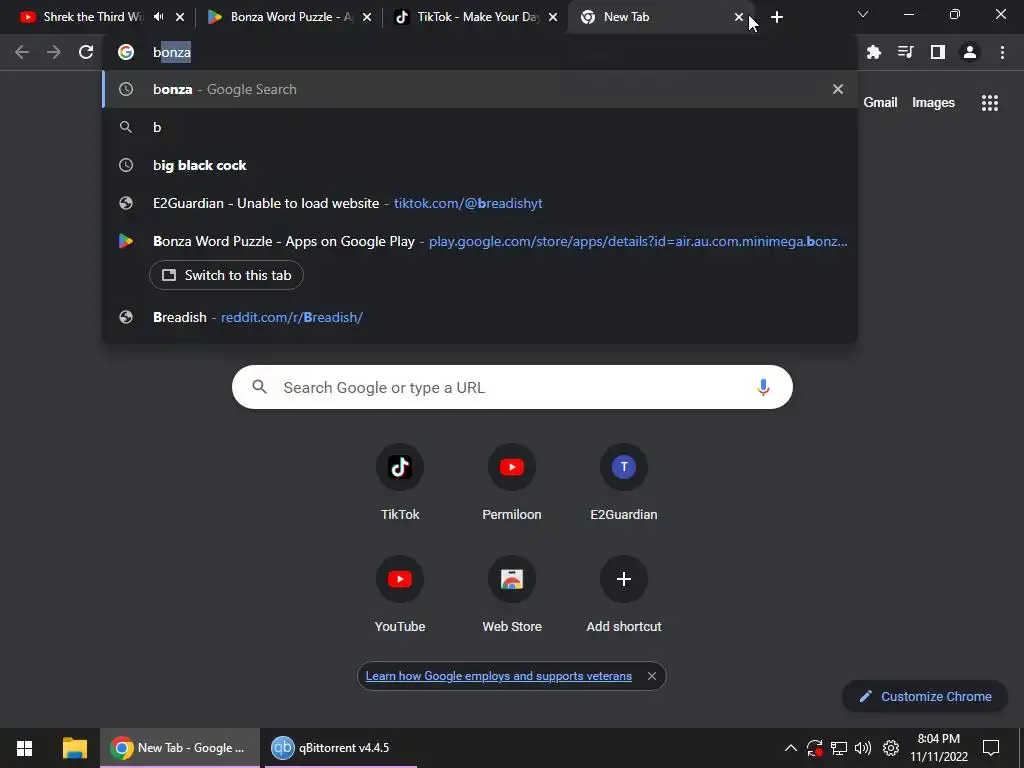The width and height of the screenshot is (1024, 768).
Task: Click the Google veterans support link
Action: pyautogui.click(x=498, y=676)
